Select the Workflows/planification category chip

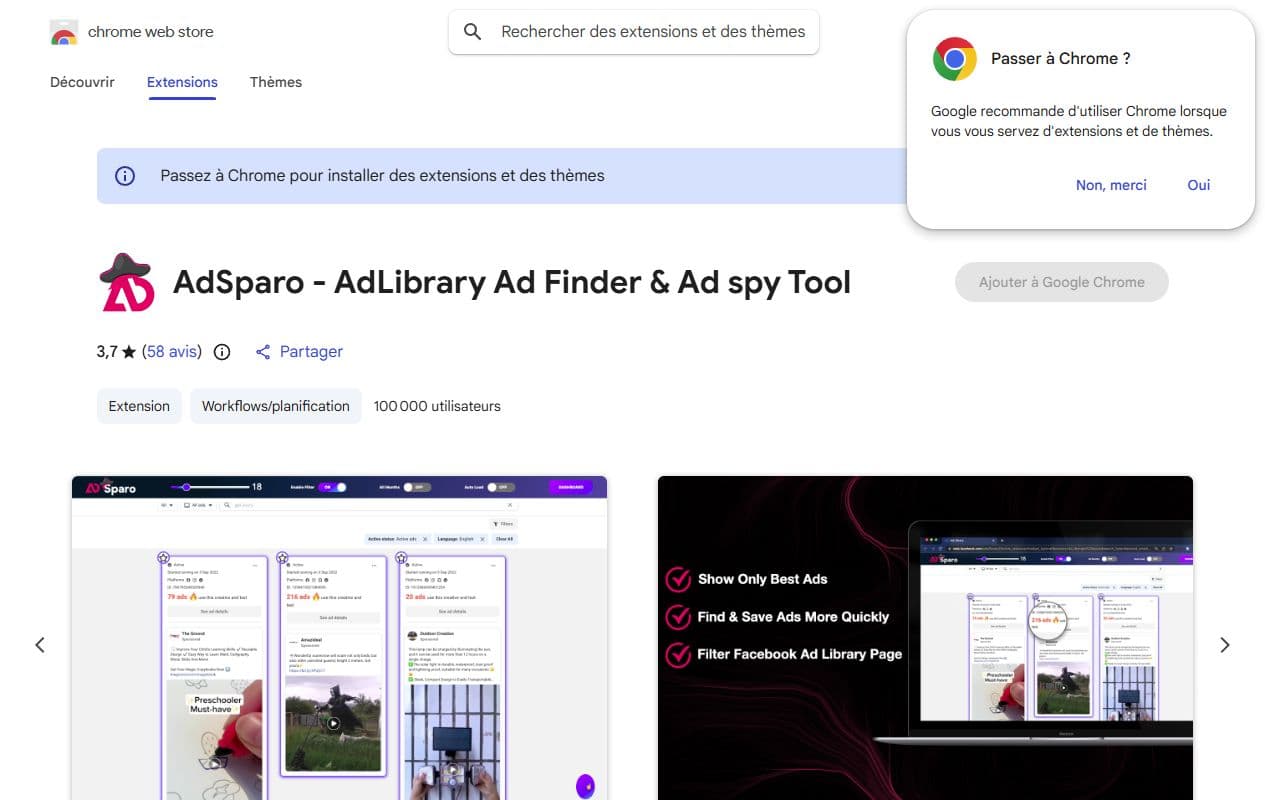(276, 406)
